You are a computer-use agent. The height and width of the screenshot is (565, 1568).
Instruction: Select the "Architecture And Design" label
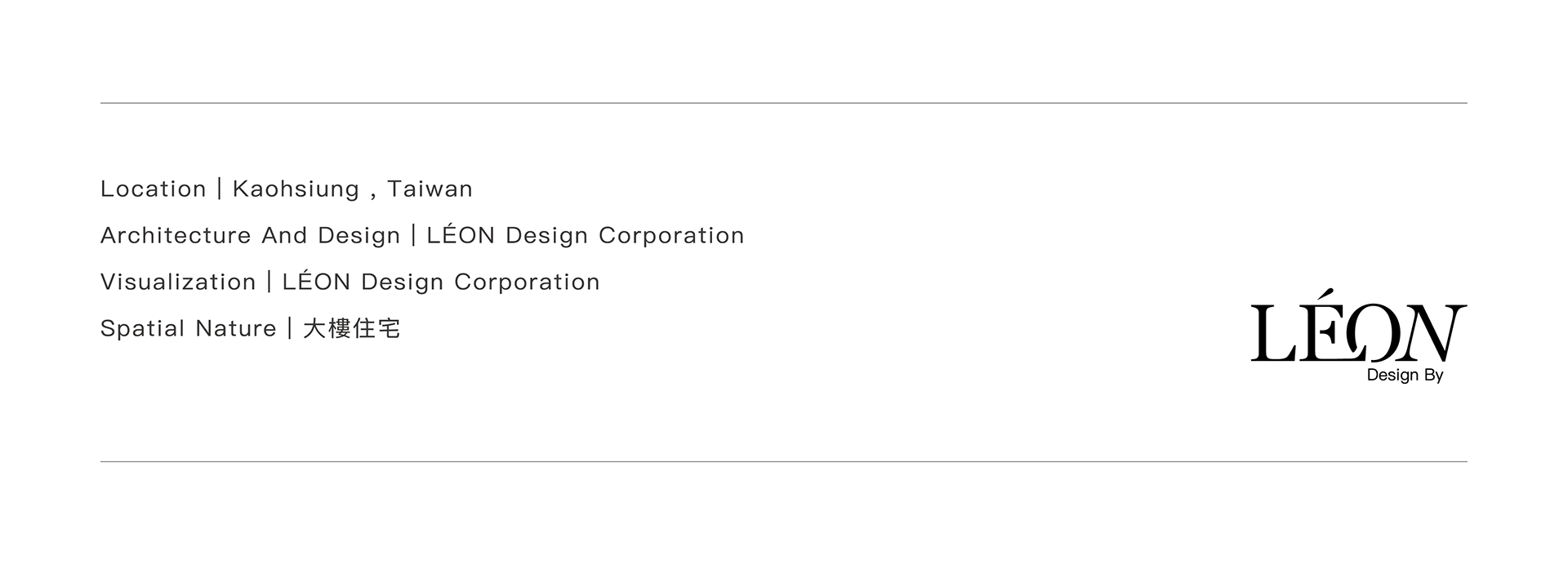(250, 236)
